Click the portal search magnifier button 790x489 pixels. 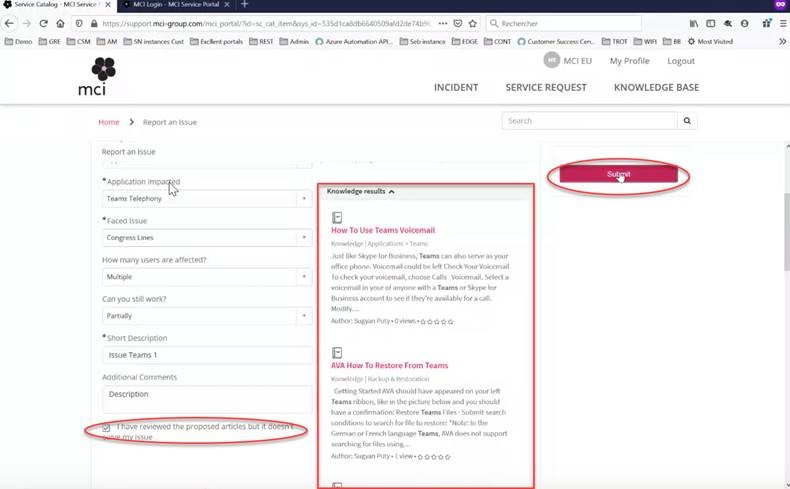[687, 121]
